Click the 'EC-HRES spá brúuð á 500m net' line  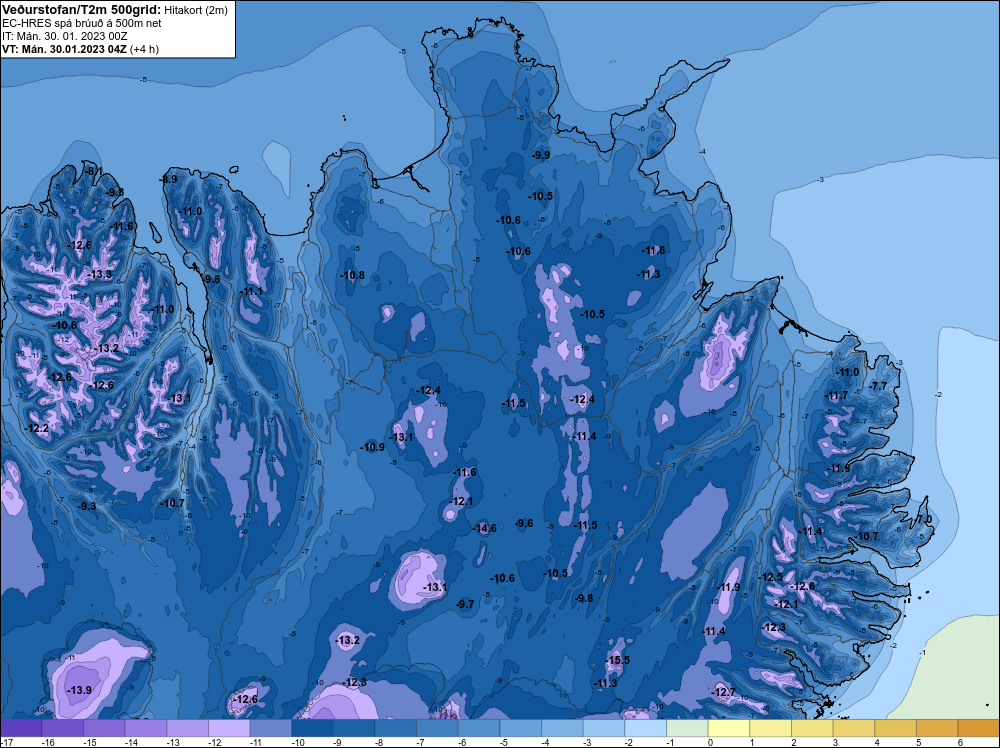(82, 23)
